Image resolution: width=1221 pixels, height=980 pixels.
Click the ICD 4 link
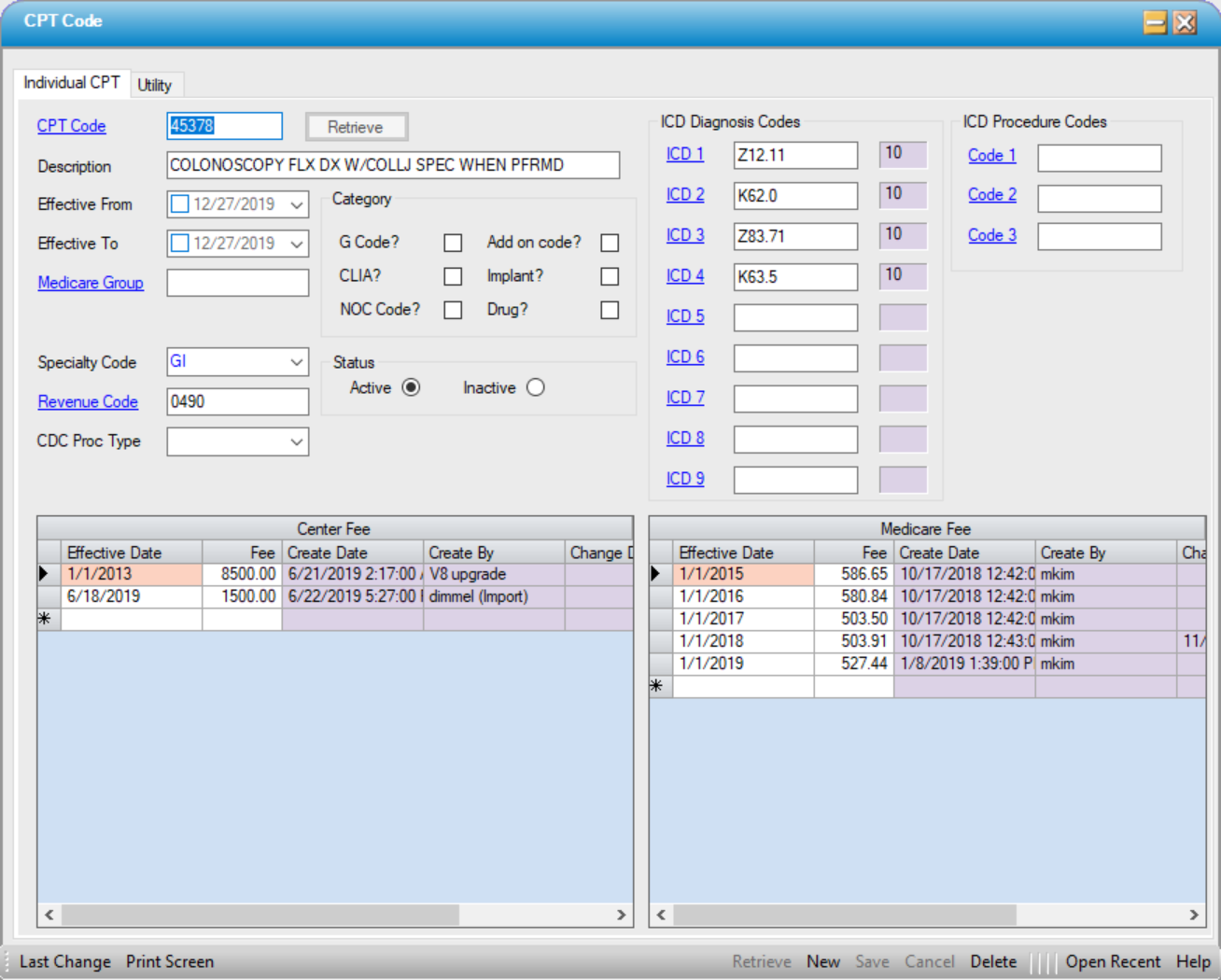click(x=684, y=276)
